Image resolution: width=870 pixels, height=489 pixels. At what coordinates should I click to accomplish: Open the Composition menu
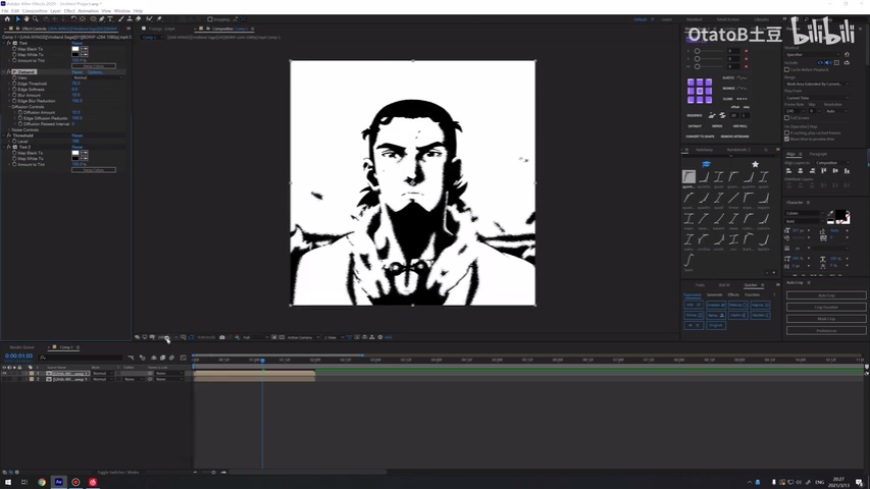34,11
